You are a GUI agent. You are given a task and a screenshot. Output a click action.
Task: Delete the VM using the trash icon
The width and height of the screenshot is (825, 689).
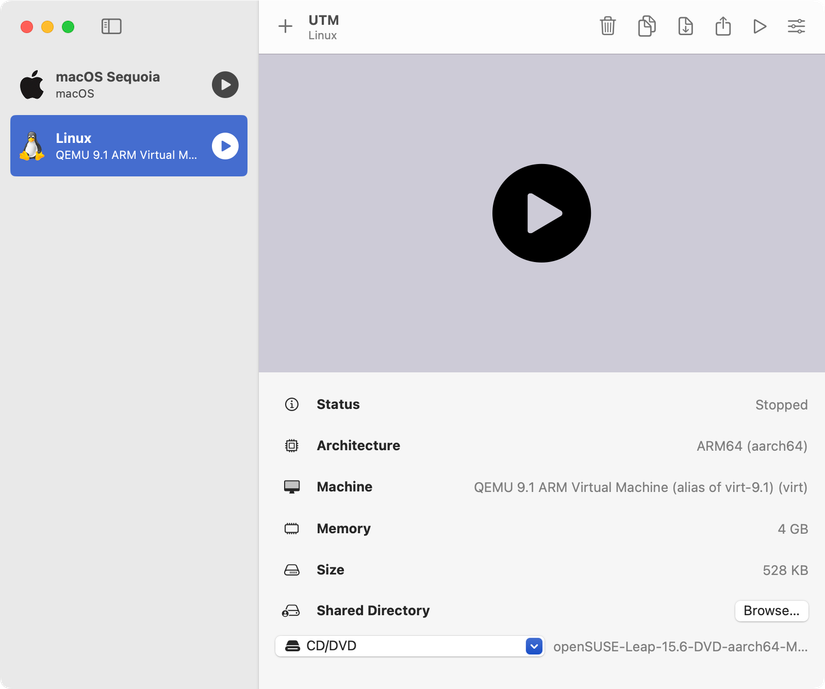click(x=608, y=26)
